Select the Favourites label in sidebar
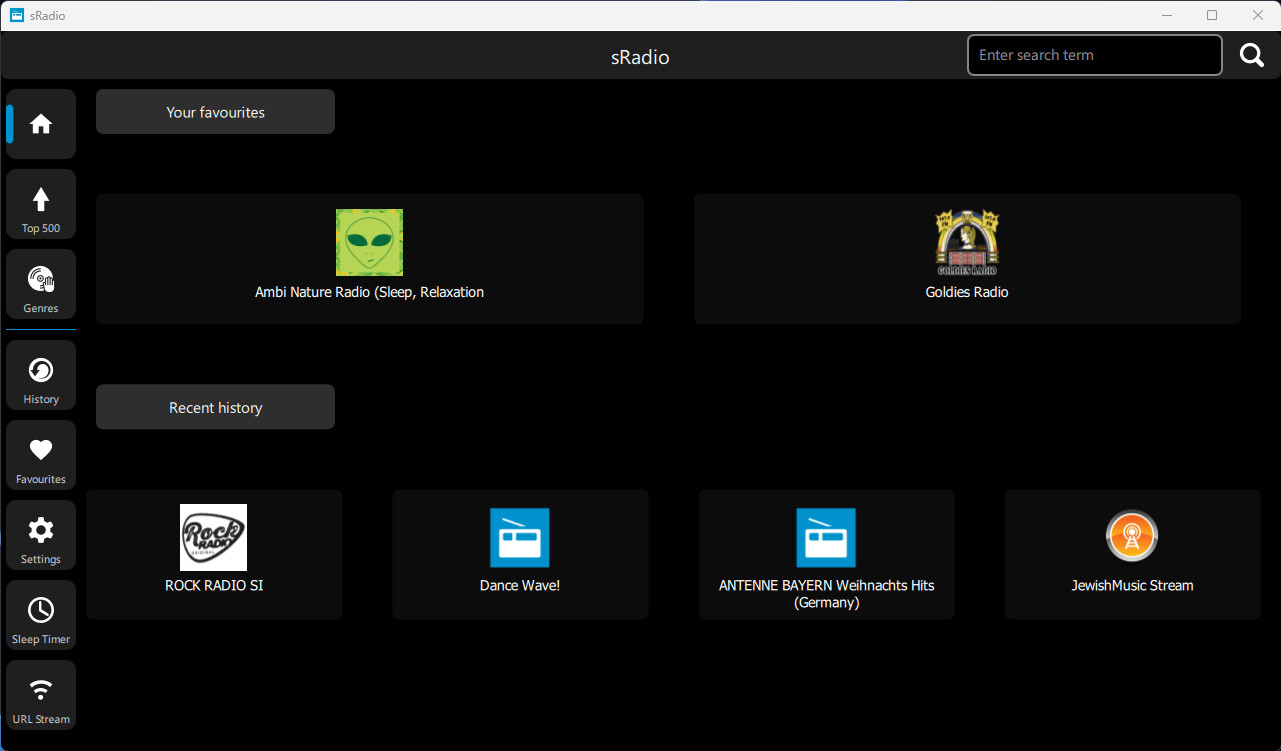Screen dimensions: 1281x751 coord(41,479)
